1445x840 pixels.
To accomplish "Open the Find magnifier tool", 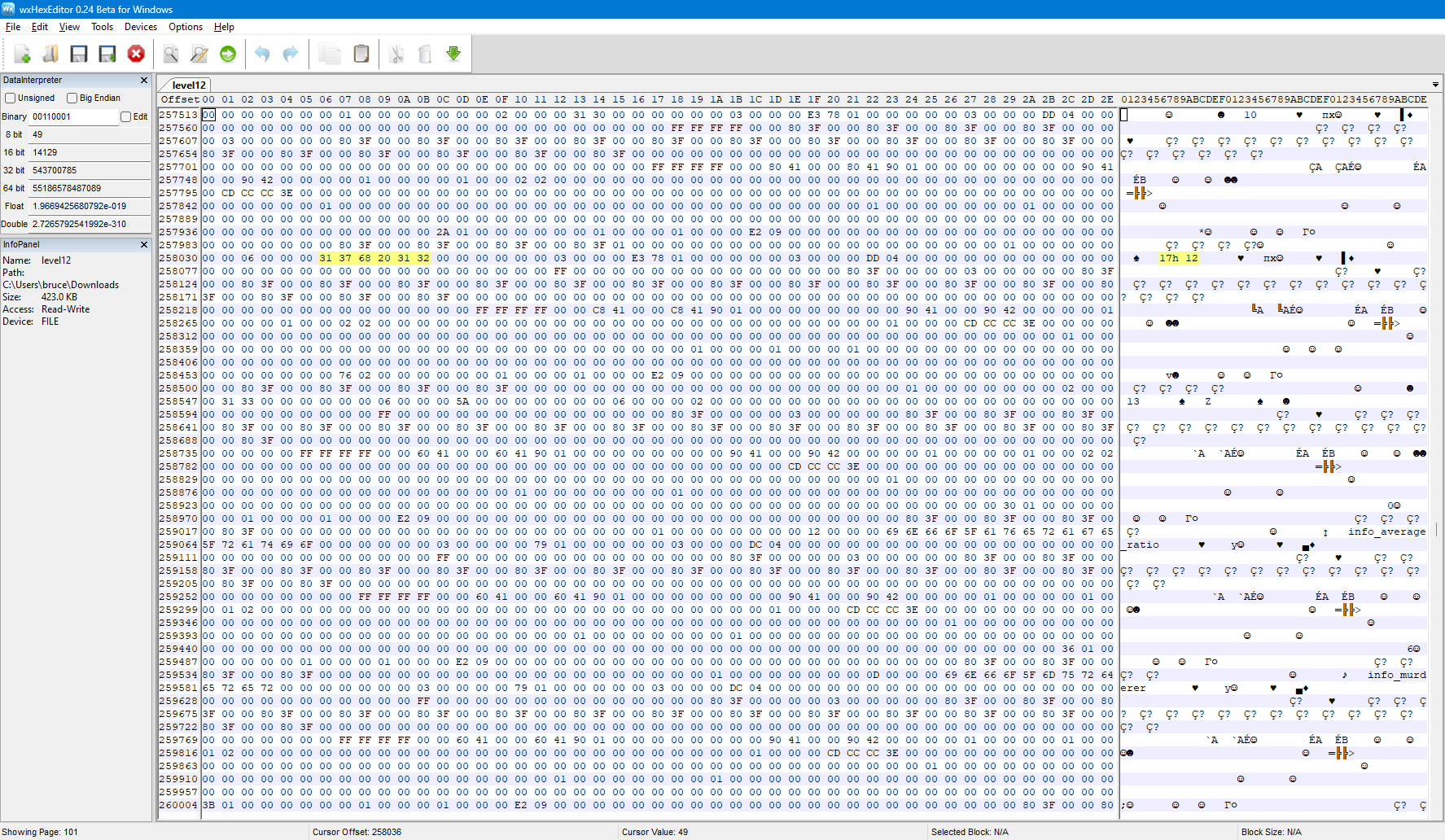I will click(171, 54).
